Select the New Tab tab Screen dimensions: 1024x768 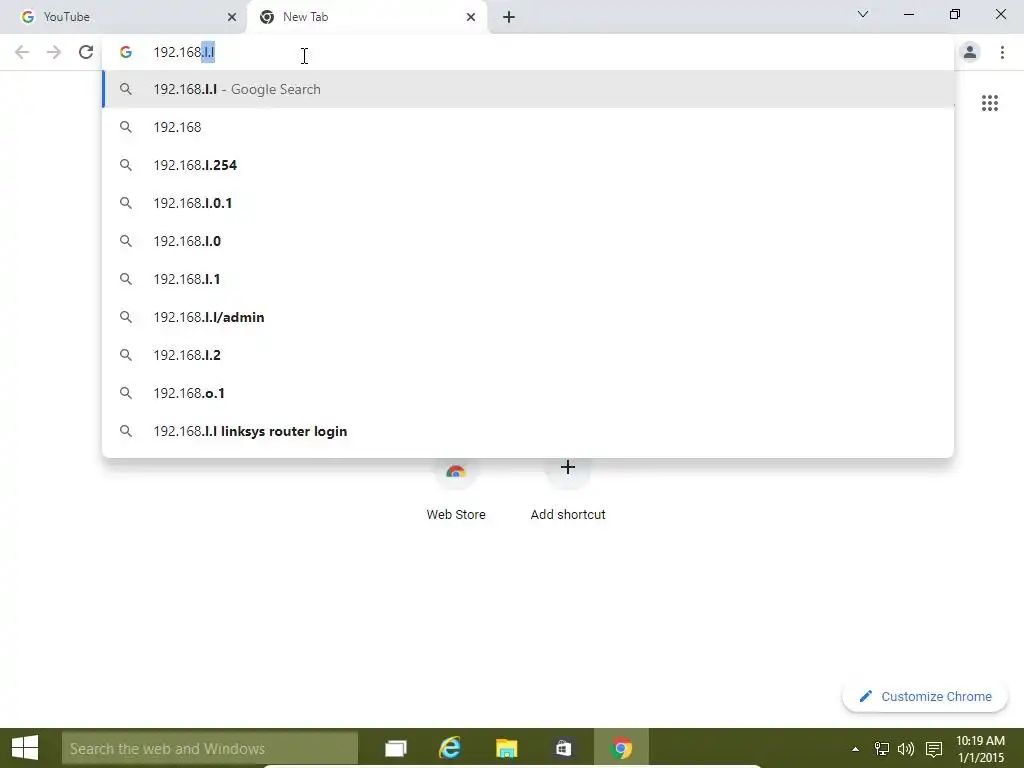(367, 17)
